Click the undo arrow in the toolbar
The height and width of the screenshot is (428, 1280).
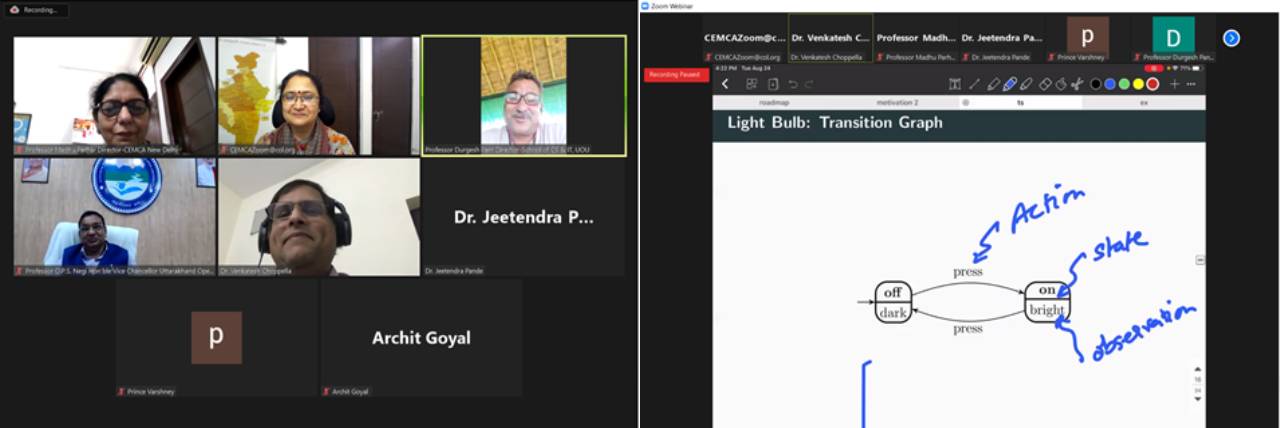coord(793,84)
